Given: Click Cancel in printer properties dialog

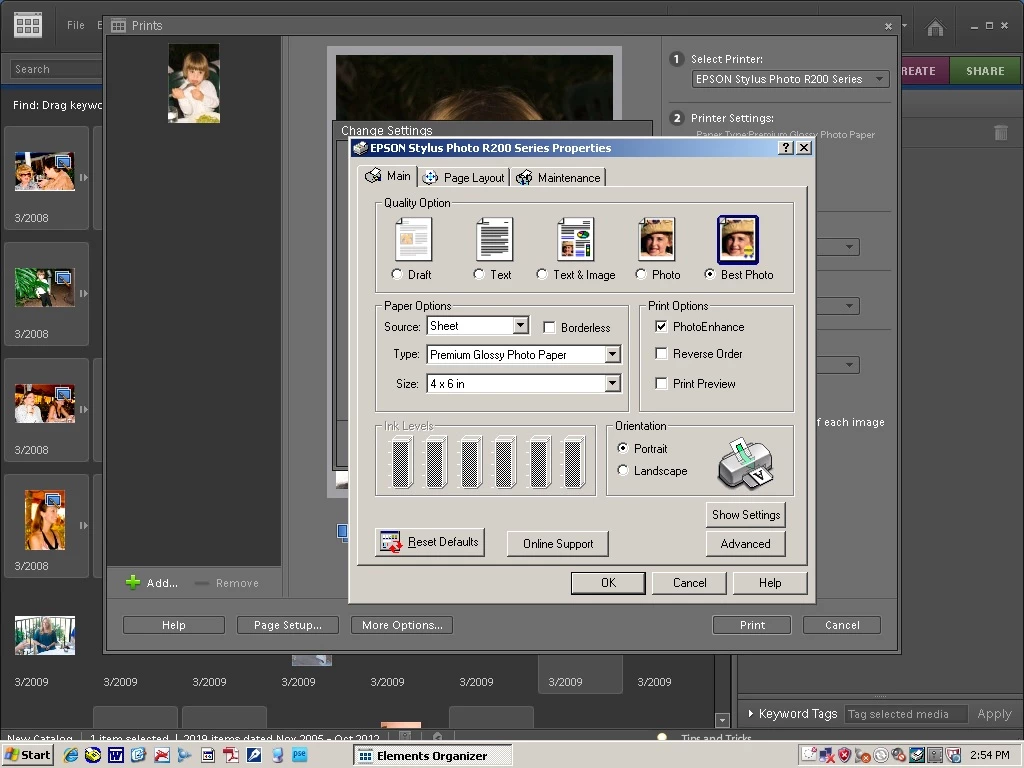Looking at the screenshot, I should click(x=690, y=583).
